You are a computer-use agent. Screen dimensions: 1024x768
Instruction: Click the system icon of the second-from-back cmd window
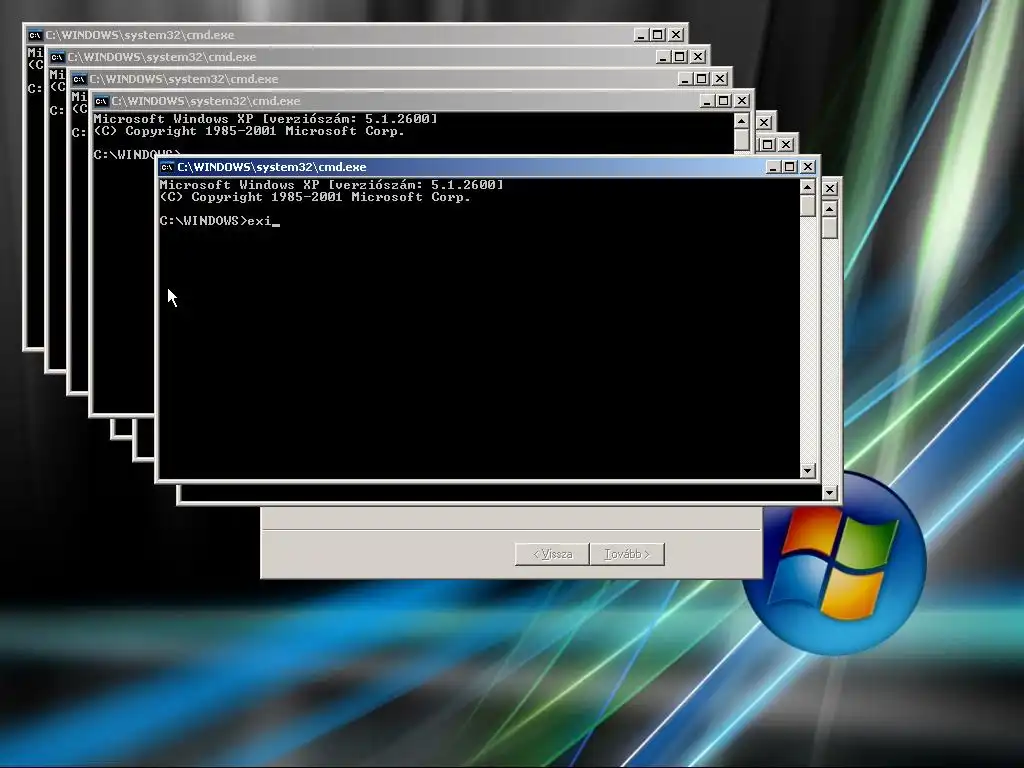point(57,57)
